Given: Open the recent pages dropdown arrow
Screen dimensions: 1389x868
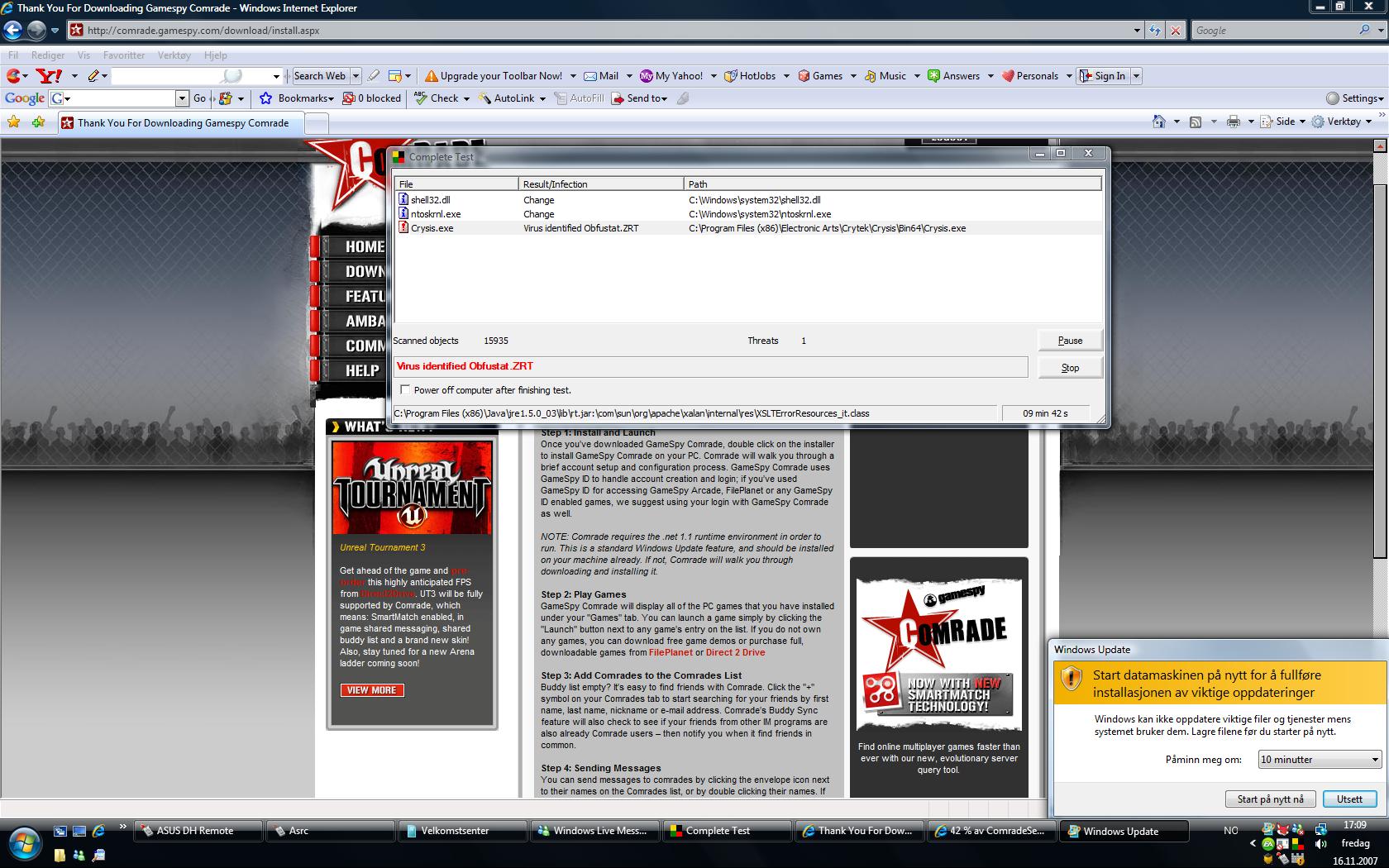Looking at the screenshot, I should (x=55, y=31).
